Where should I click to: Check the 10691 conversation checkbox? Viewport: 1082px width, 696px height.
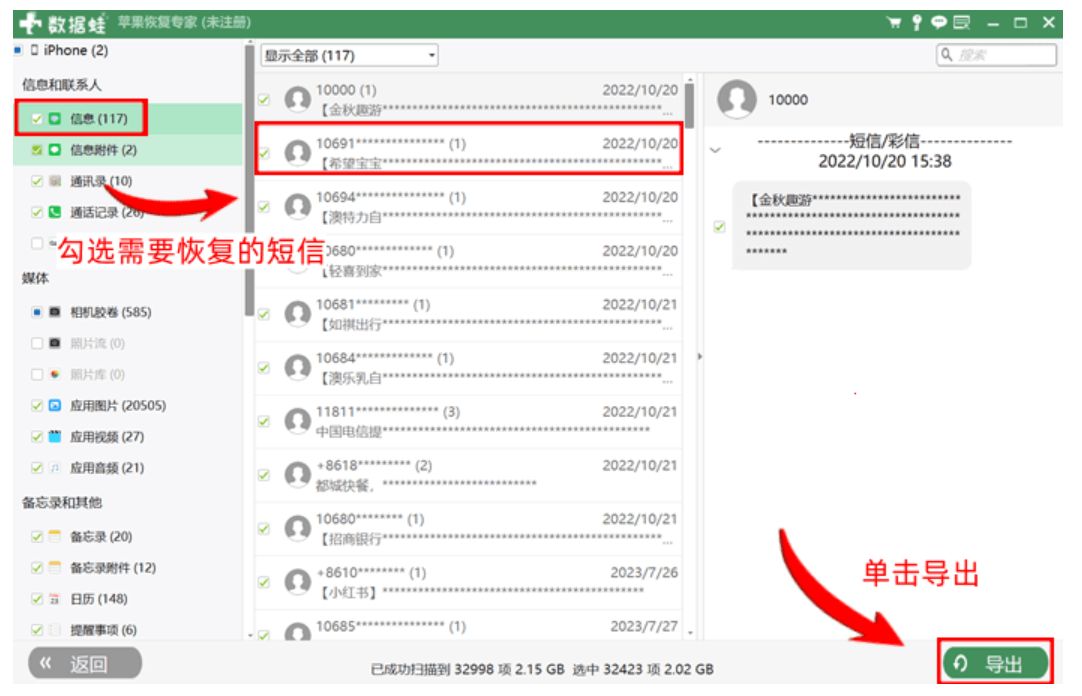(264, 152)
